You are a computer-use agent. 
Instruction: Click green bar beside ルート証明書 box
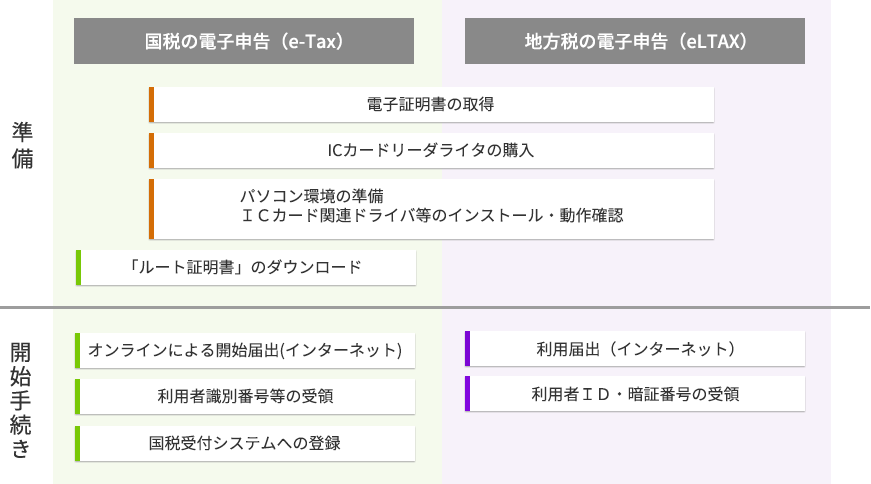(78, 267)
